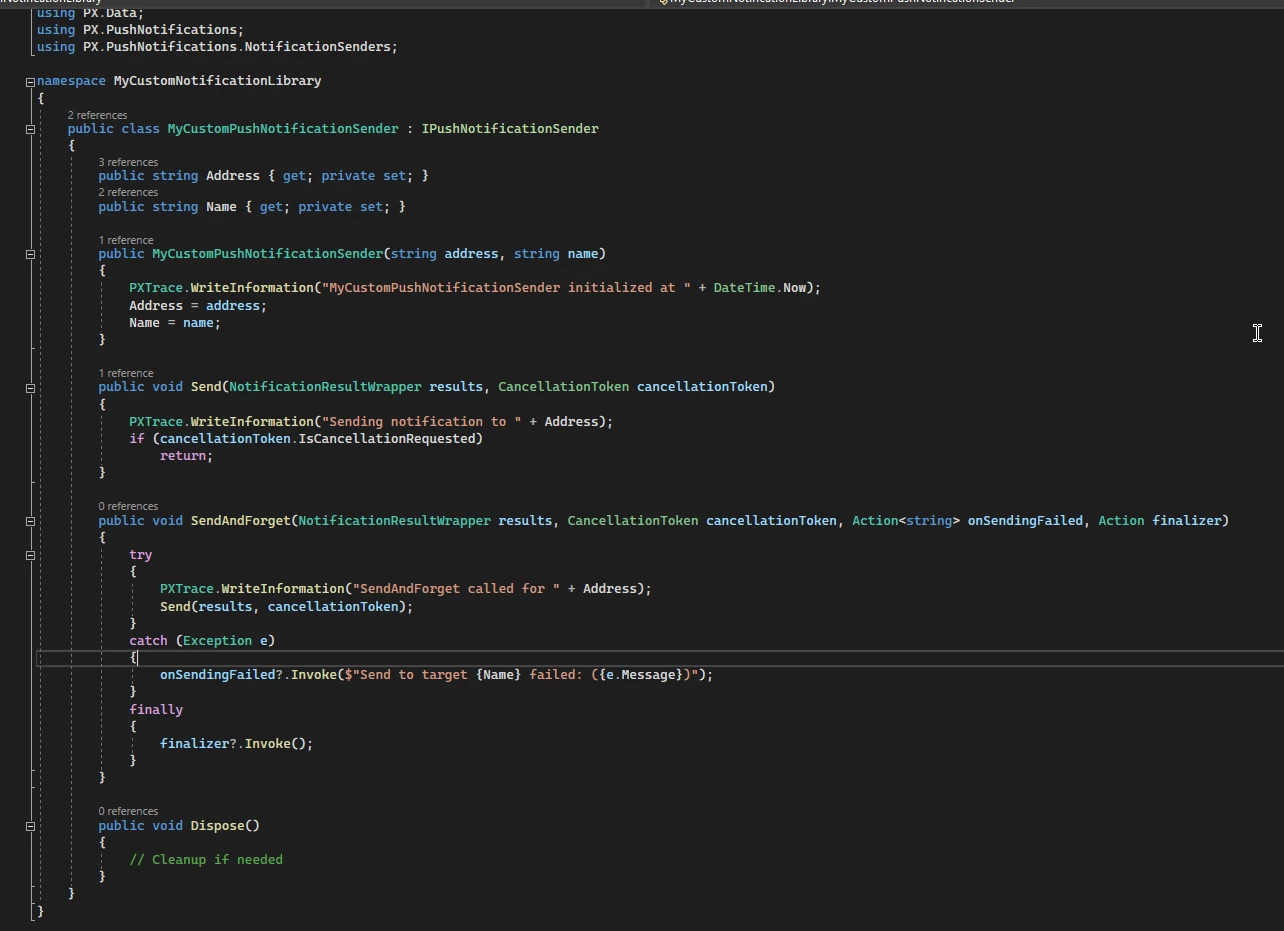Screen dimensions: 1284x931
Task: Collapse the Dispose method region
Action: tap(30, 826)
